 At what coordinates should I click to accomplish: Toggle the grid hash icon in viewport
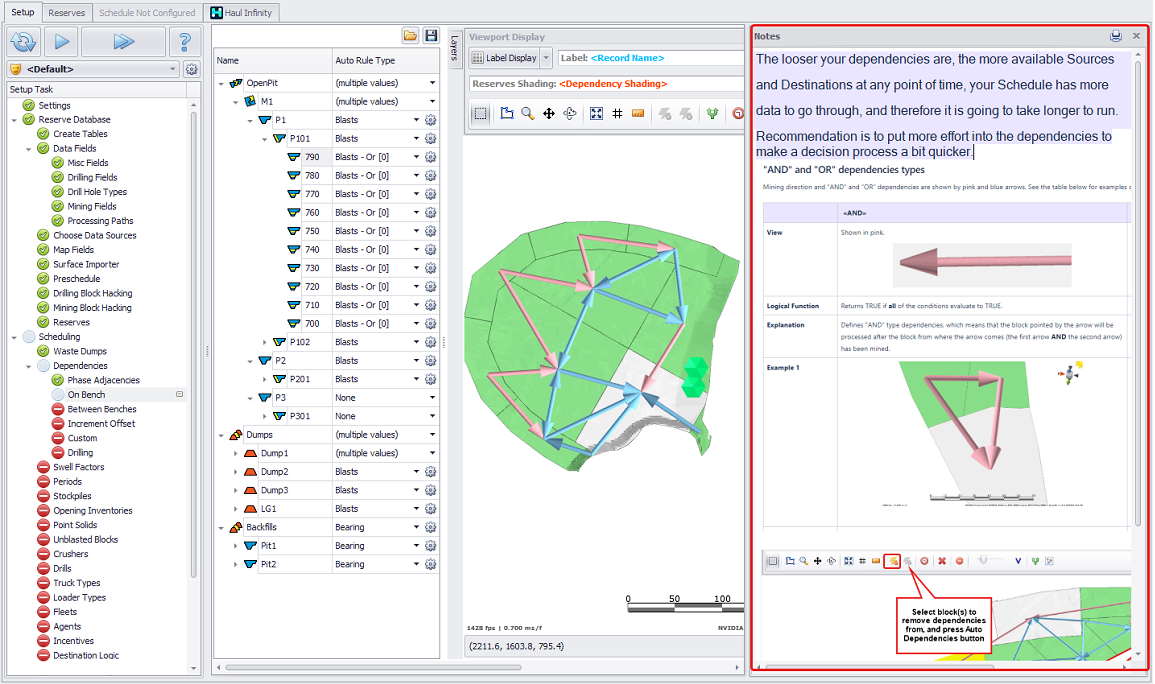coord(617,114)
